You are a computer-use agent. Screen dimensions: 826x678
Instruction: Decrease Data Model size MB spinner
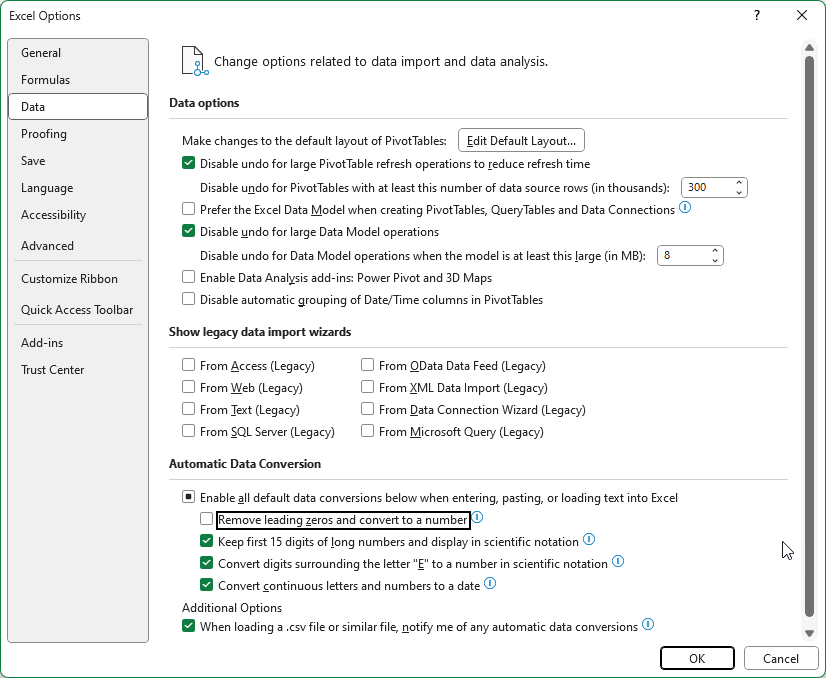715,260
